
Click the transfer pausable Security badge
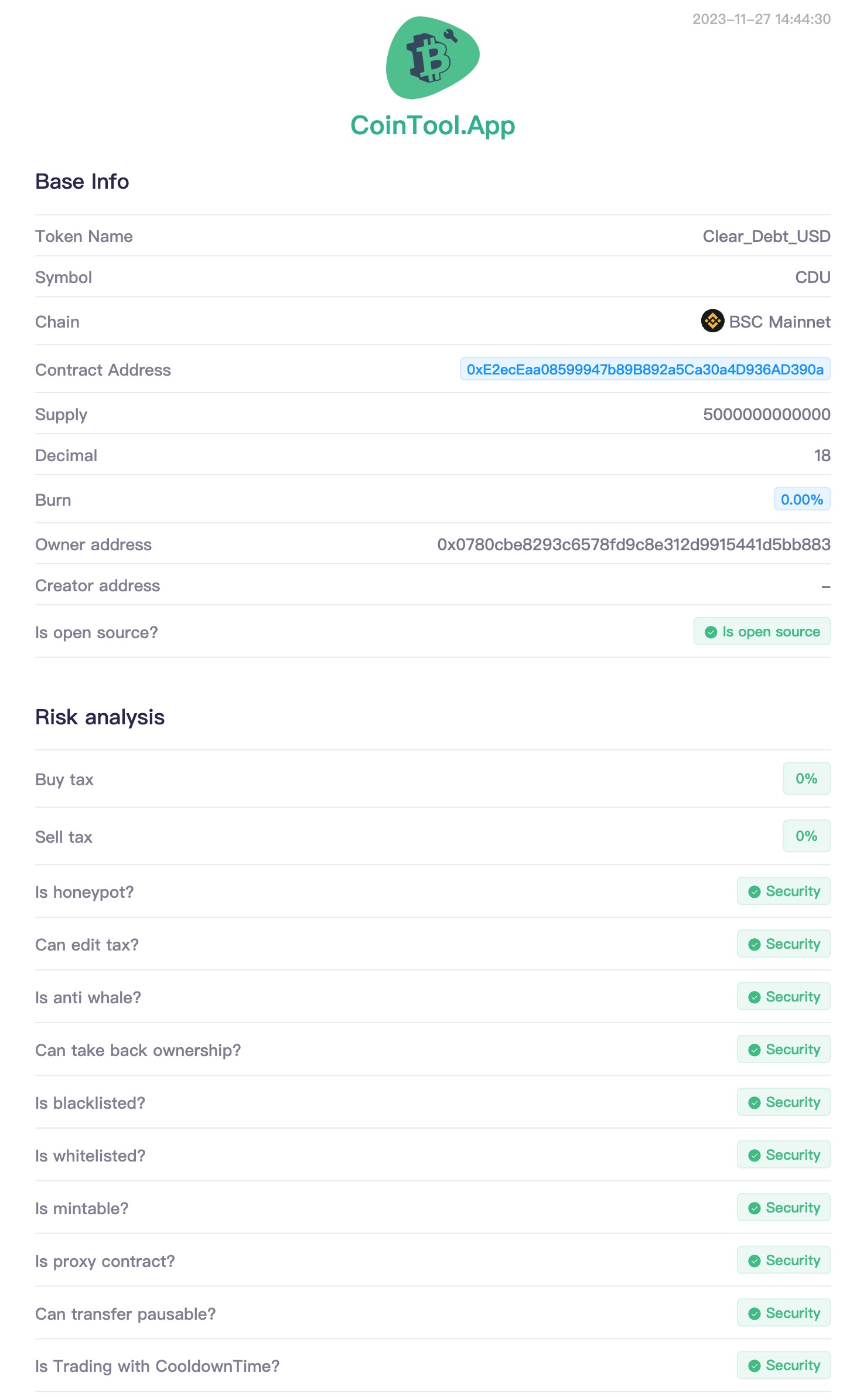click(784, 1313)
